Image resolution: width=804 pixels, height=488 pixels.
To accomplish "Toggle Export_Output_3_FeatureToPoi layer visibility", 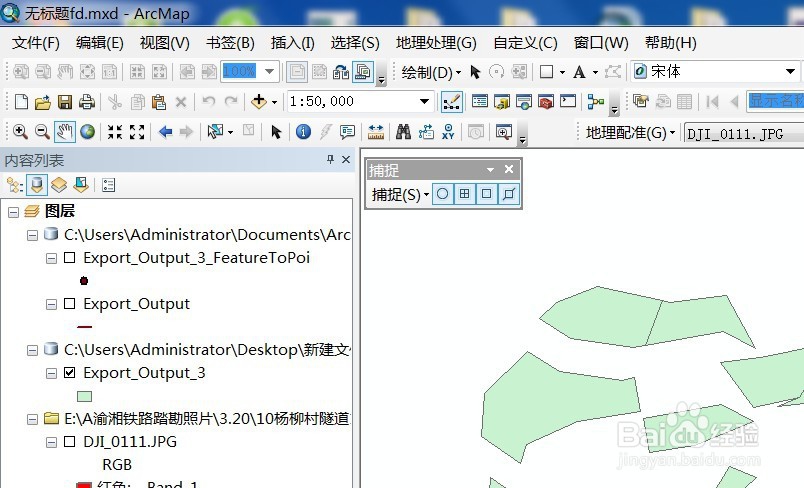I will coord(69,257).
